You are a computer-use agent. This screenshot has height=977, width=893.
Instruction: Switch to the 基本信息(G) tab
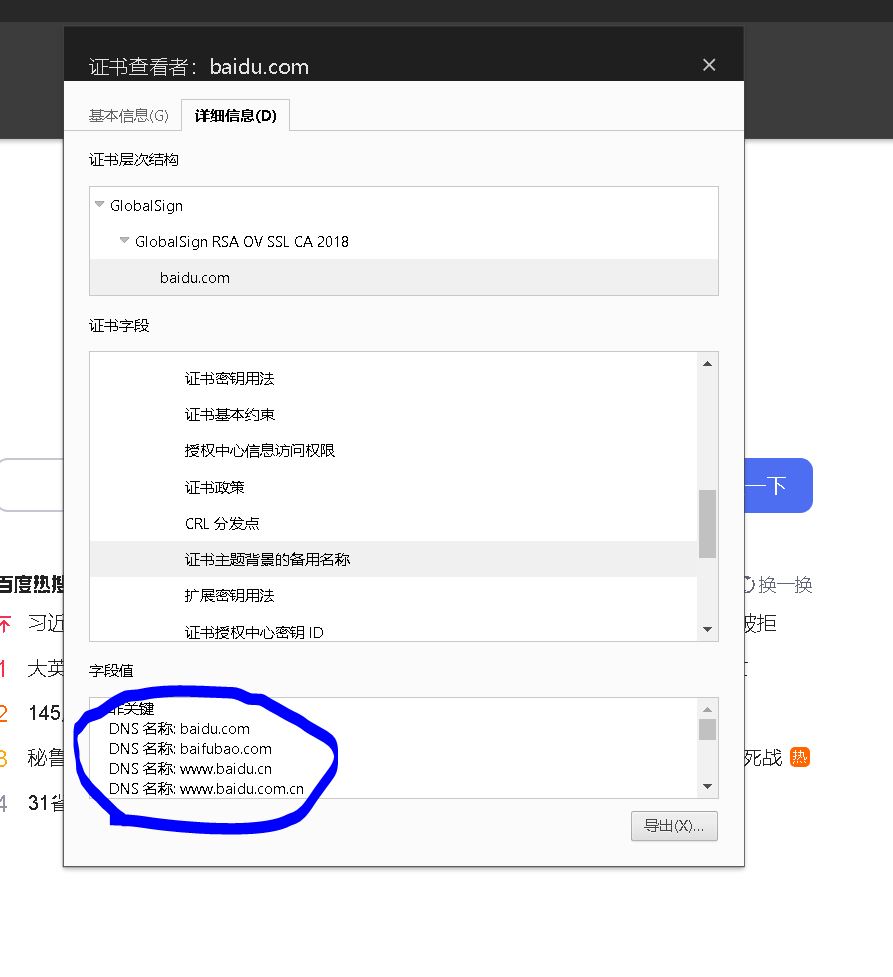pyautogui.click(x=128, y=115)
